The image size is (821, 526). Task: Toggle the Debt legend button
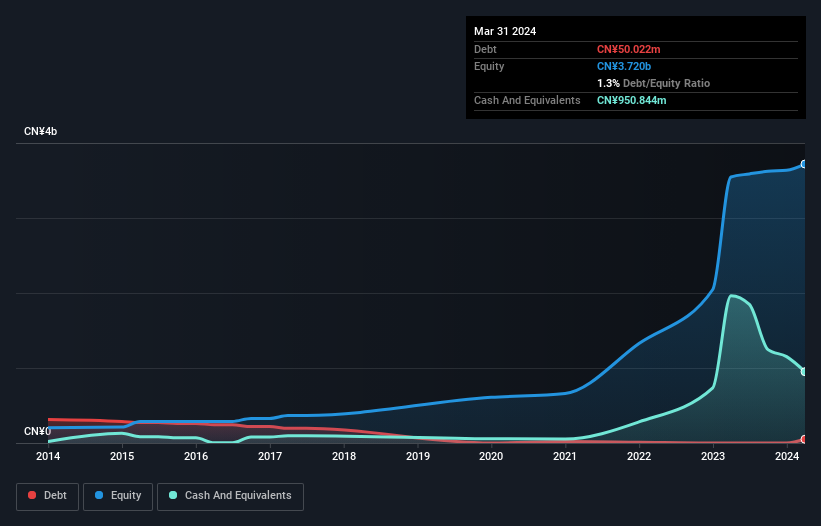click(x=48, y=496)
